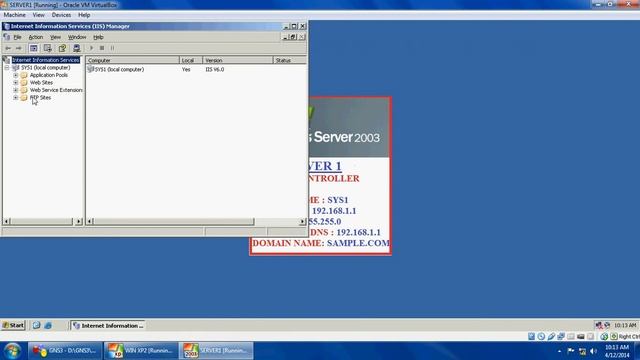Click the MMC console icon beside File menu
Screen dimensions: 640x360
click(6, 37)
